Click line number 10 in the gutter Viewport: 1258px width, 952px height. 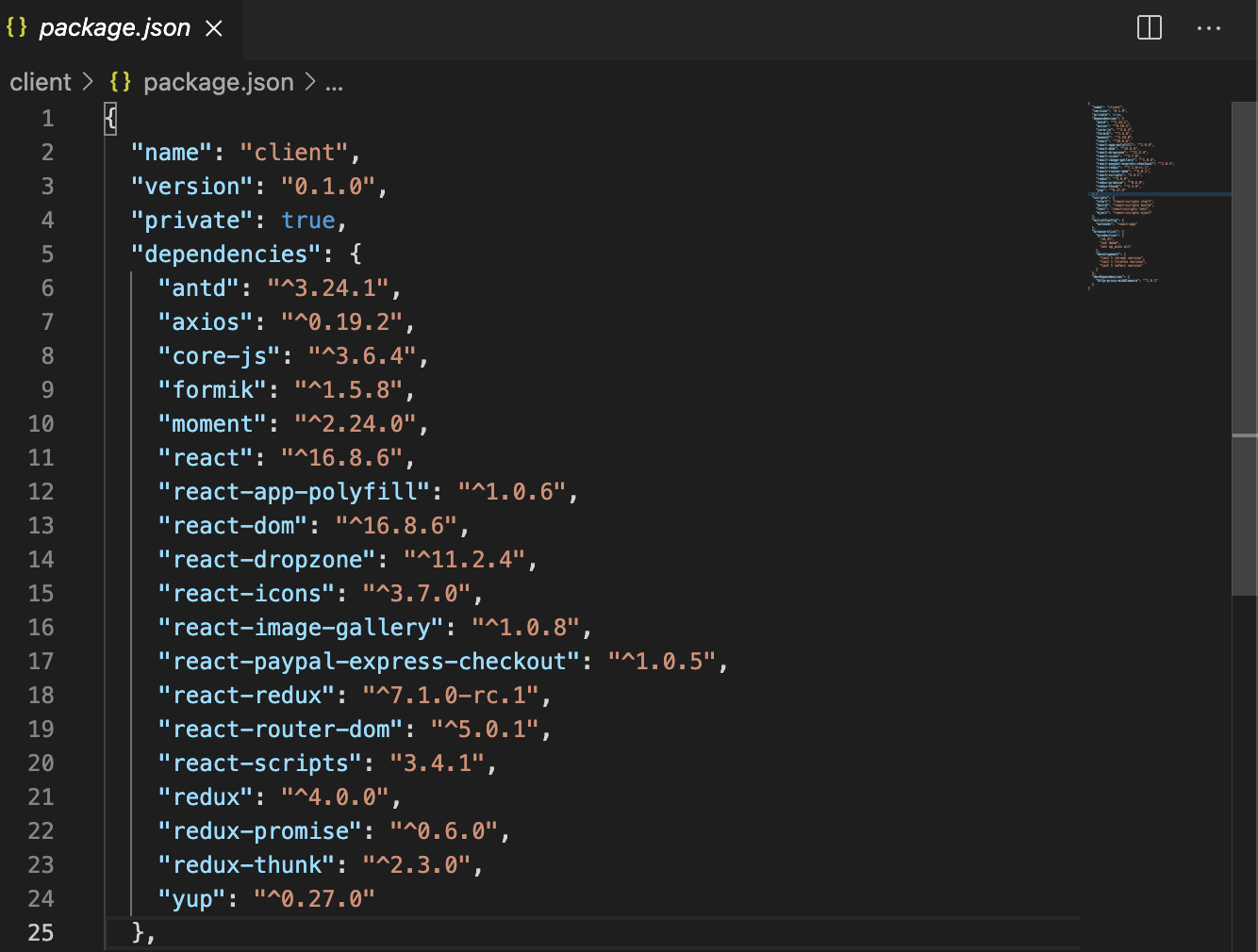(41, 423)
